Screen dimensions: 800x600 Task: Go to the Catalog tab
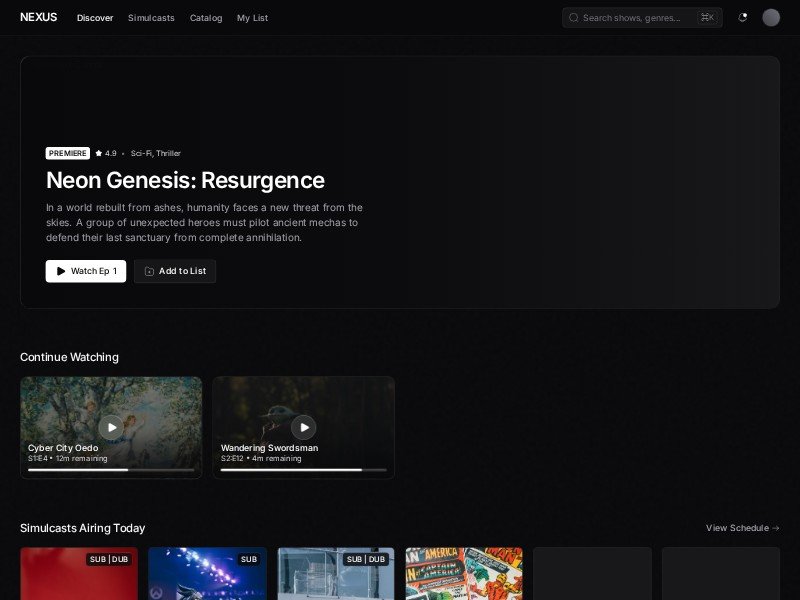click(206, 18)
